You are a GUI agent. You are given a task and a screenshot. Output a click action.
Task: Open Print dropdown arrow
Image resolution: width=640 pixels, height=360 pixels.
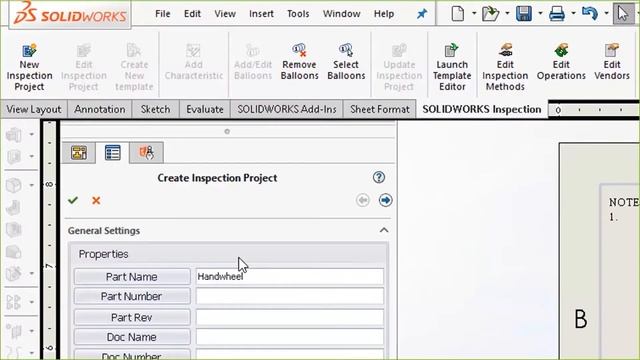click(x=573, y=13)
